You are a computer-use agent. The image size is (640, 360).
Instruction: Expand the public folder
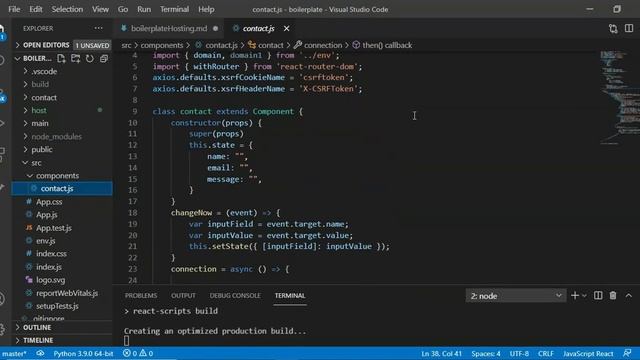point(42,149)
